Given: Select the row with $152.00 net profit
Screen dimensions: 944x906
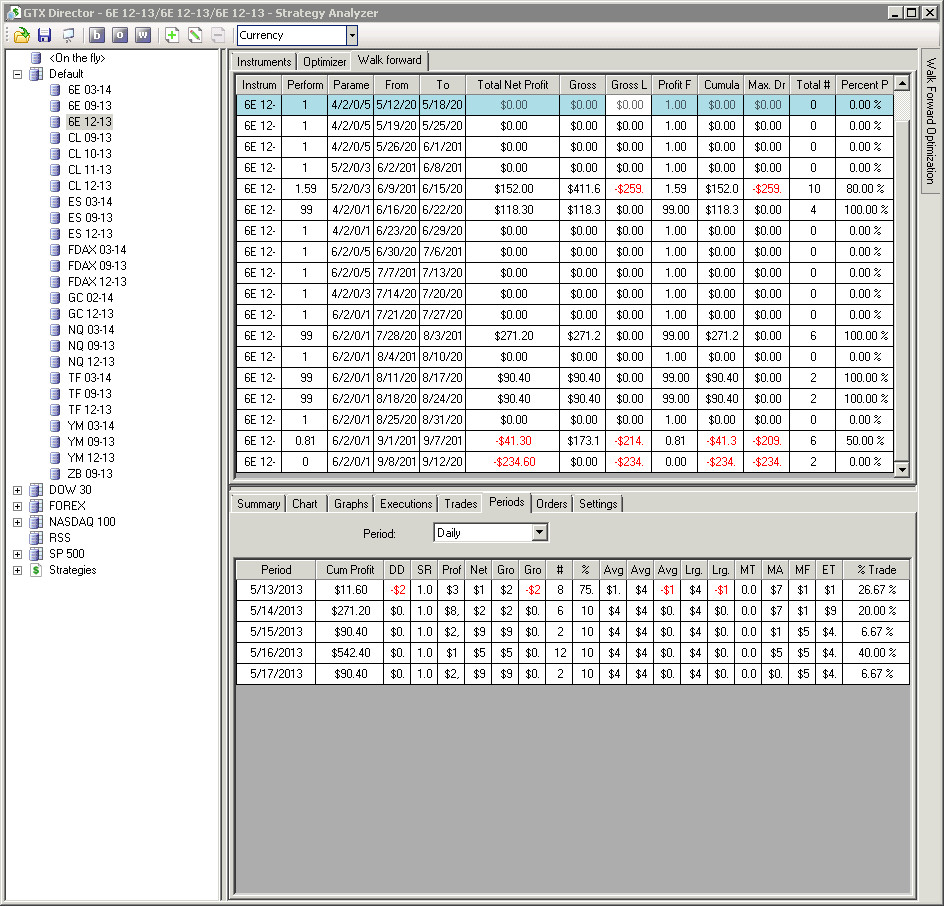Looking at the screenshot, I should point(565,189).
